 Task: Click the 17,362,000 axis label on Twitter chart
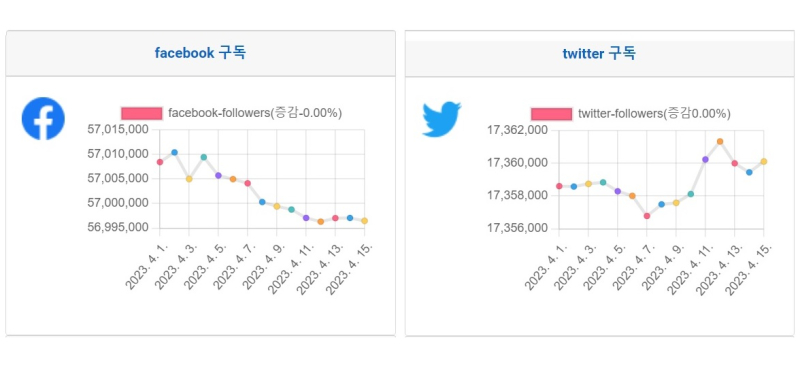pos(518,131)
